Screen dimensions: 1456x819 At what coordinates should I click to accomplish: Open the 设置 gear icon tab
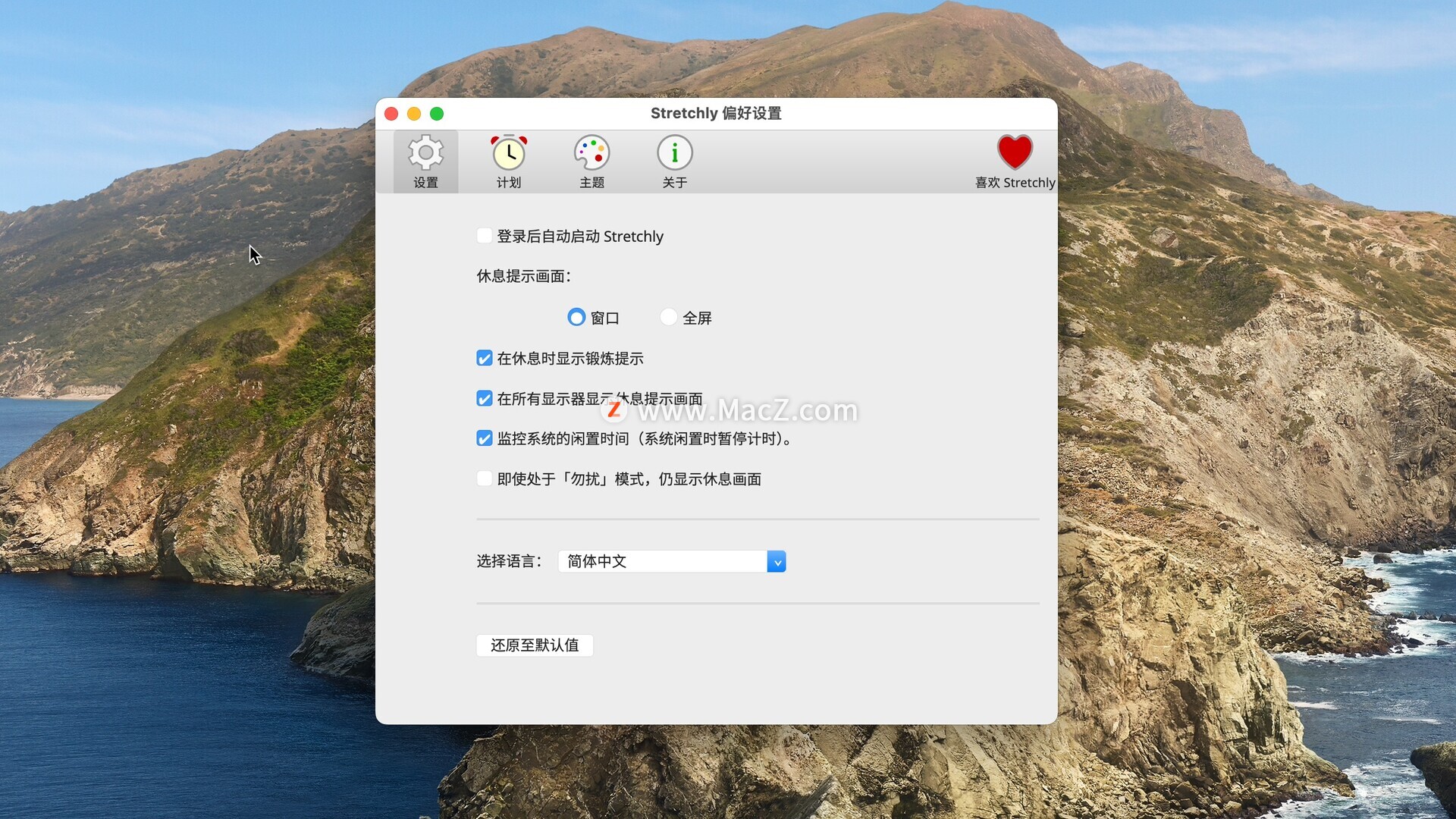click(425, 153)
